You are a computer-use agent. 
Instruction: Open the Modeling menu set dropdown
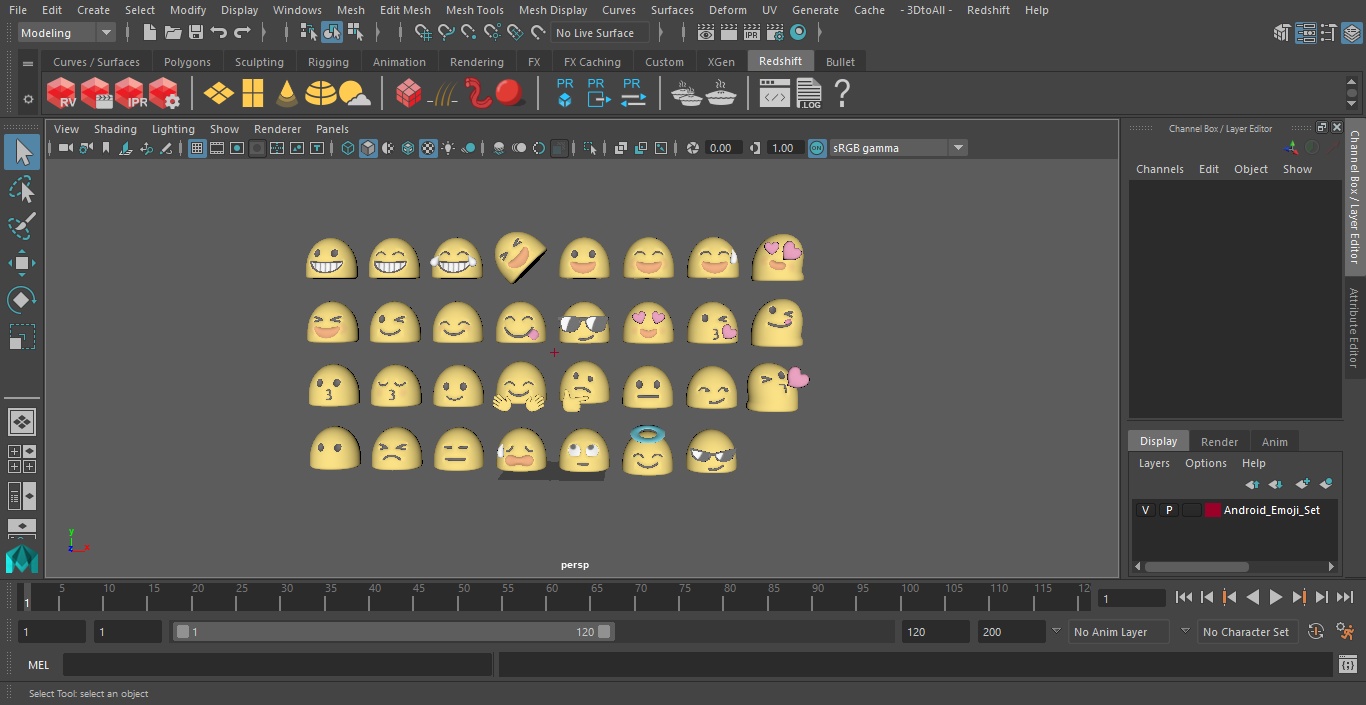(67, 33)
